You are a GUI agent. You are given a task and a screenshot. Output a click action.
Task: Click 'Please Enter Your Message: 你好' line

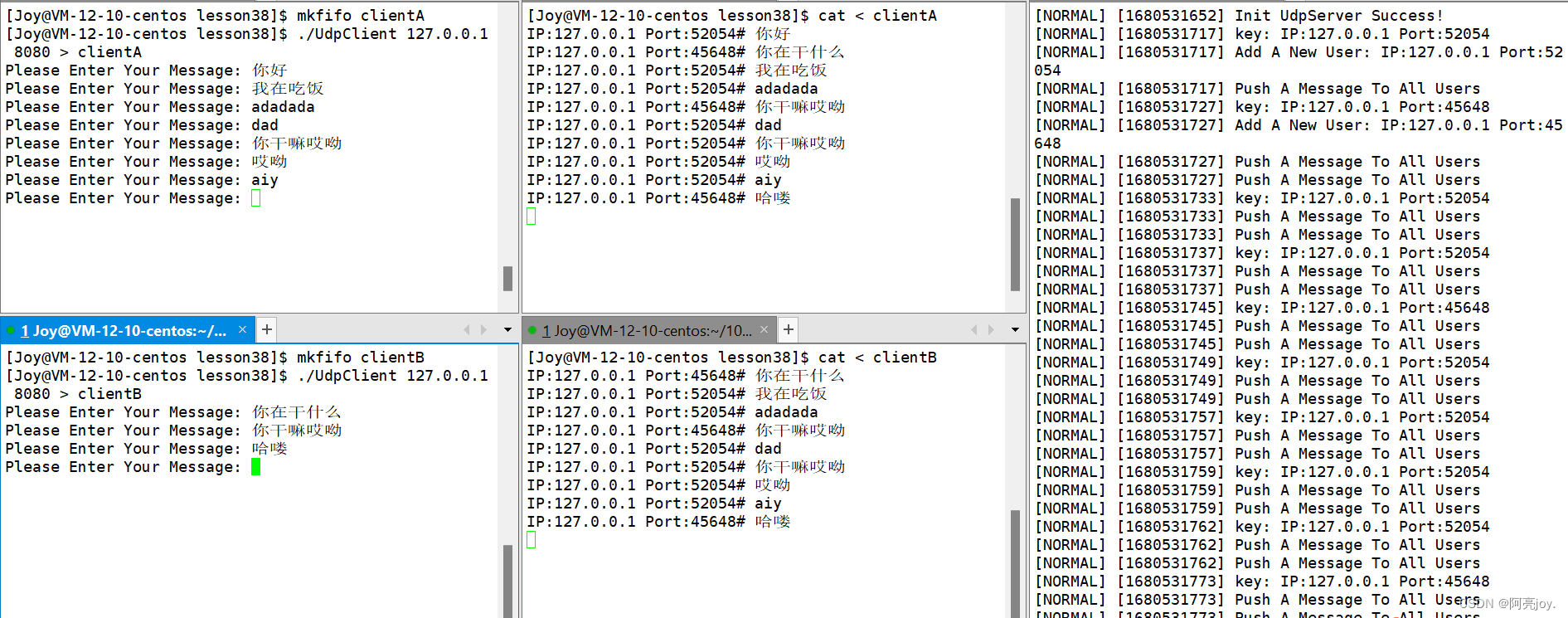tap(147, 71)
